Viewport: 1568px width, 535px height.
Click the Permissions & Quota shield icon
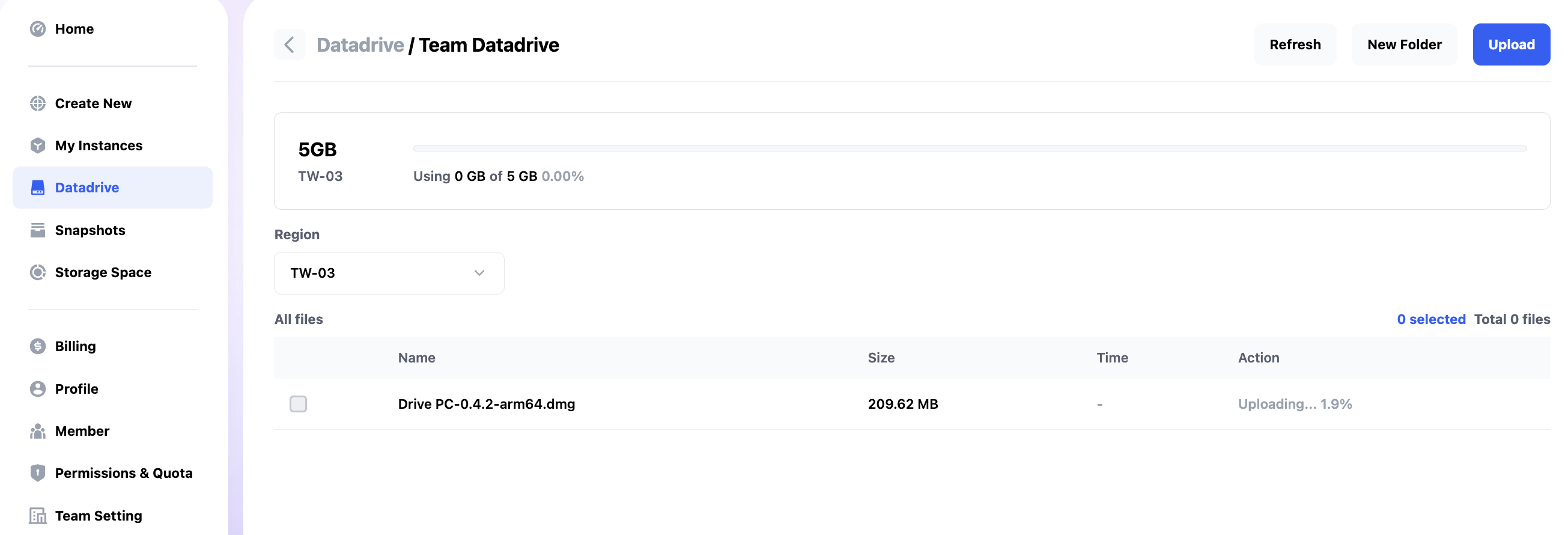38,473
